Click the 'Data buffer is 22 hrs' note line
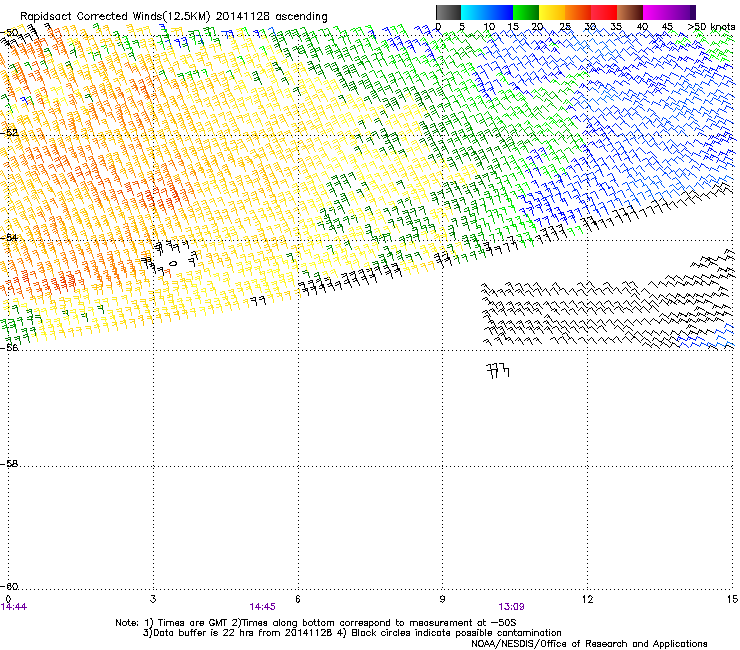740x650 pixels. (x=352, y=633)
